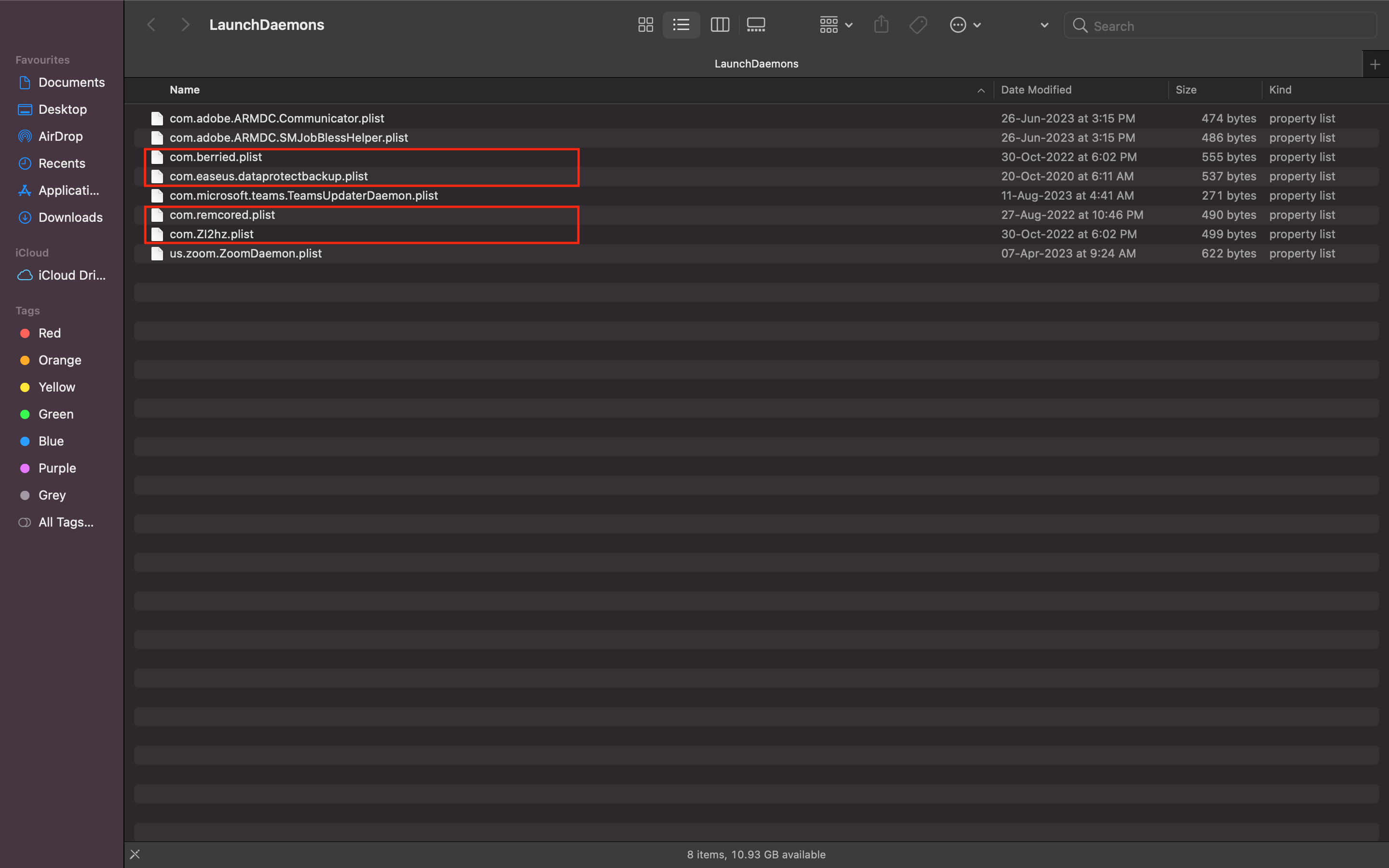Viewport: 1389px width, 868px height.
Task: Select the Red tag
Action: [49, 333]
